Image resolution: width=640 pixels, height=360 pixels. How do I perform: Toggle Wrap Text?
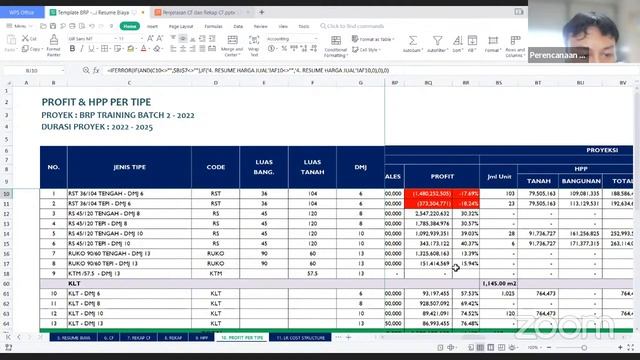tap(254, 45)
